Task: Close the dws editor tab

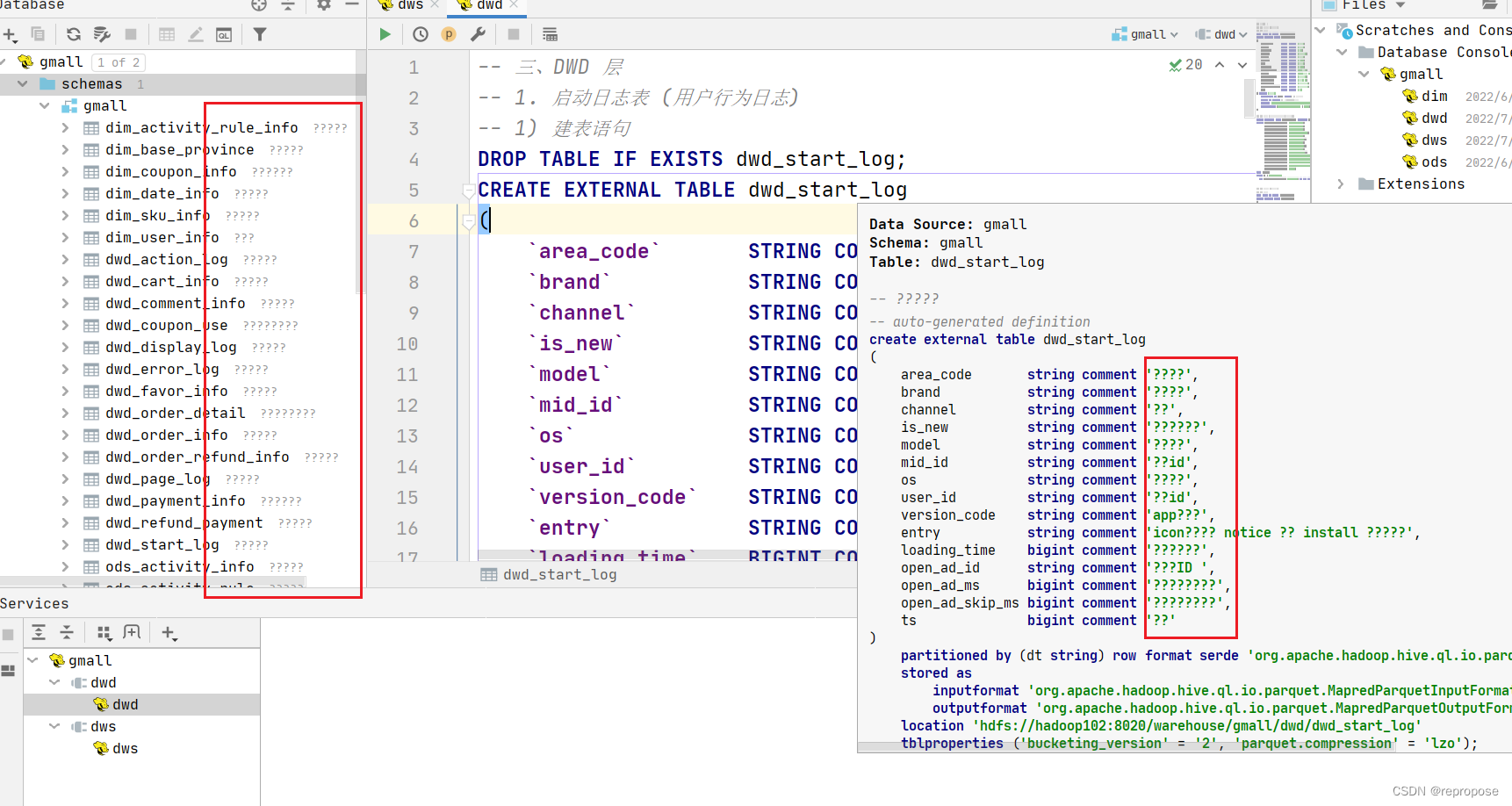Action: [435, 4]
